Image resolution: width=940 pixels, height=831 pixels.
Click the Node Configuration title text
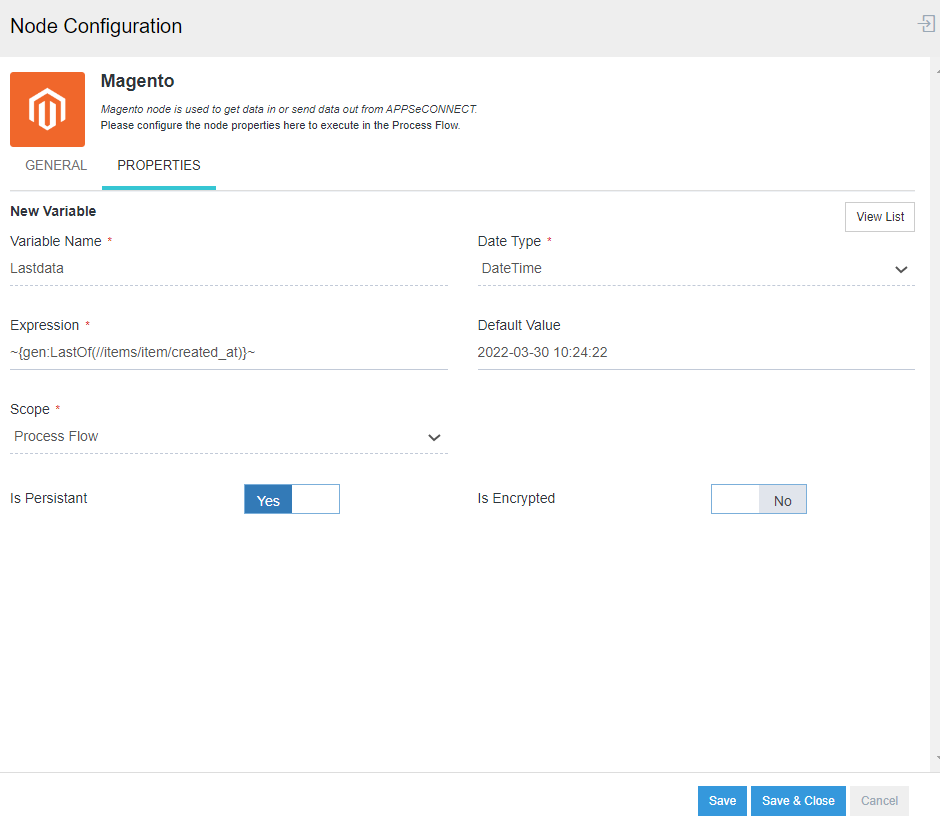point(96,27)
